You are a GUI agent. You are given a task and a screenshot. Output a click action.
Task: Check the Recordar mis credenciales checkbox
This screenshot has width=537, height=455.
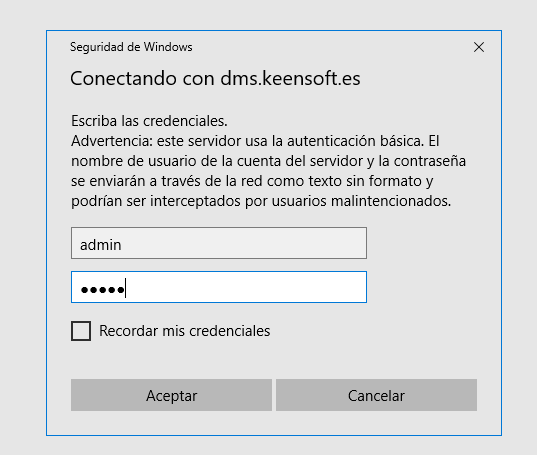(81, 331)
